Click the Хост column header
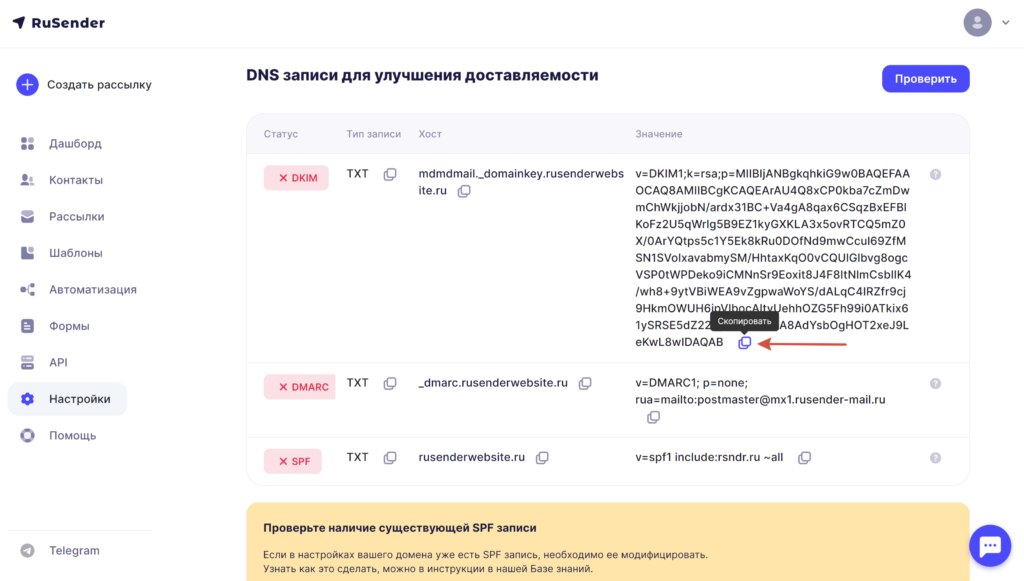This screenshot has width=1024, height=581. (x=430, y=134)
